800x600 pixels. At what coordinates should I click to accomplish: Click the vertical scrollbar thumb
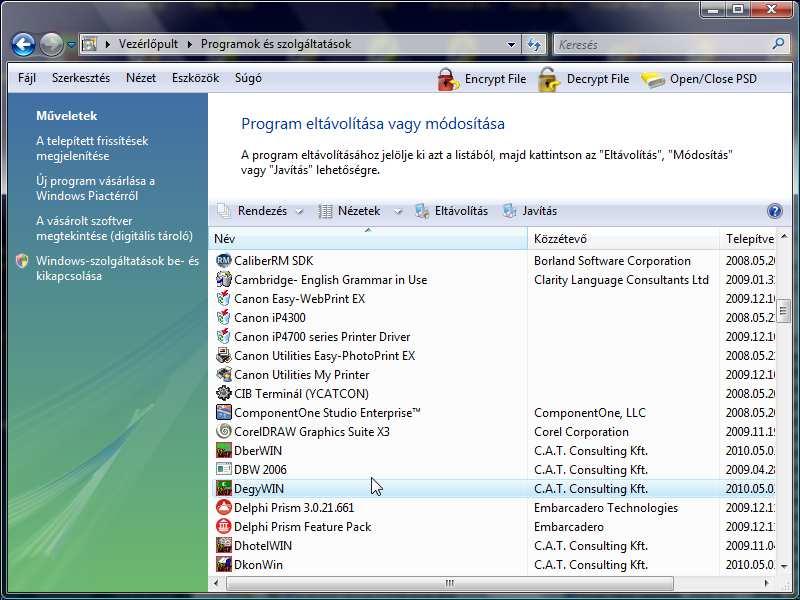[x=783, y=311]
